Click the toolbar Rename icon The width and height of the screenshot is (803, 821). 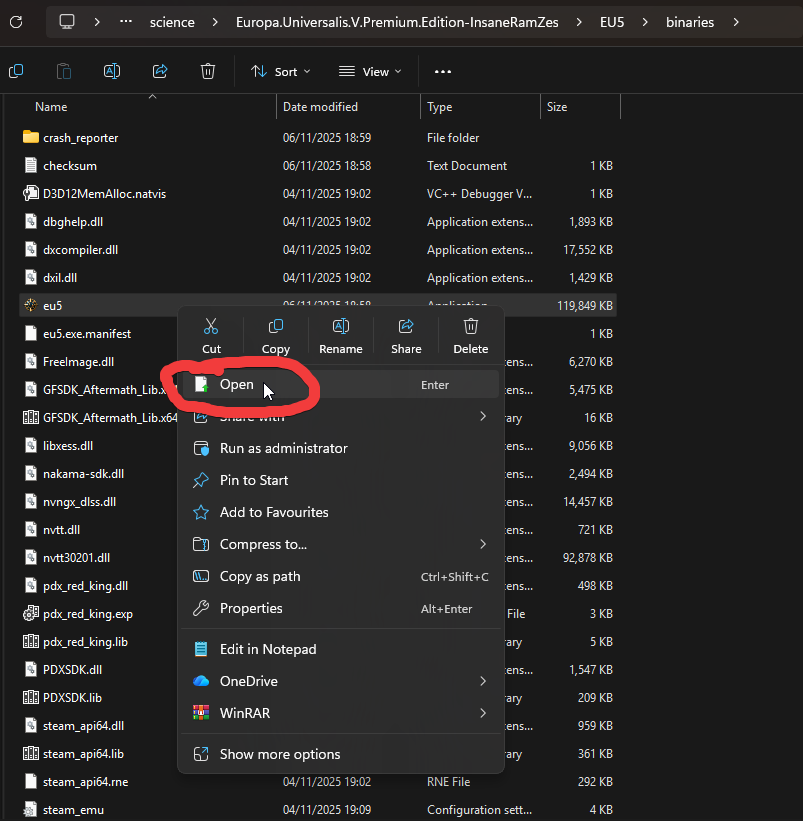tap(112, 71)
